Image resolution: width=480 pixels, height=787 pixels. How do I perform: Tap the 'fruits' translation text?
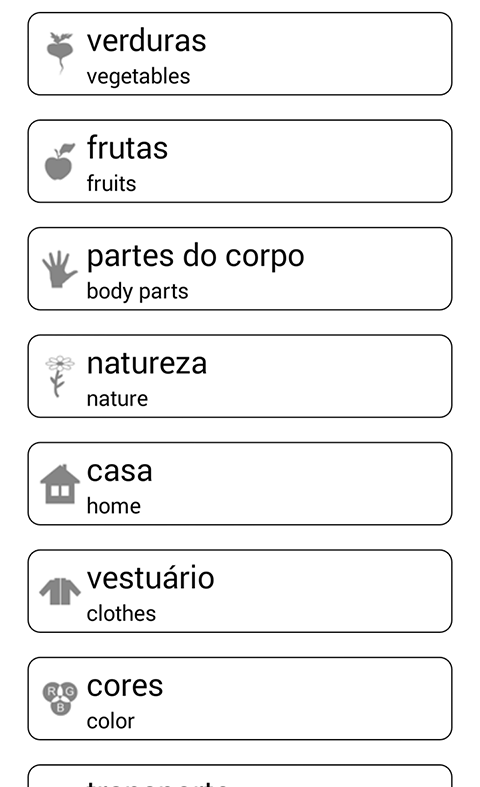111,184
